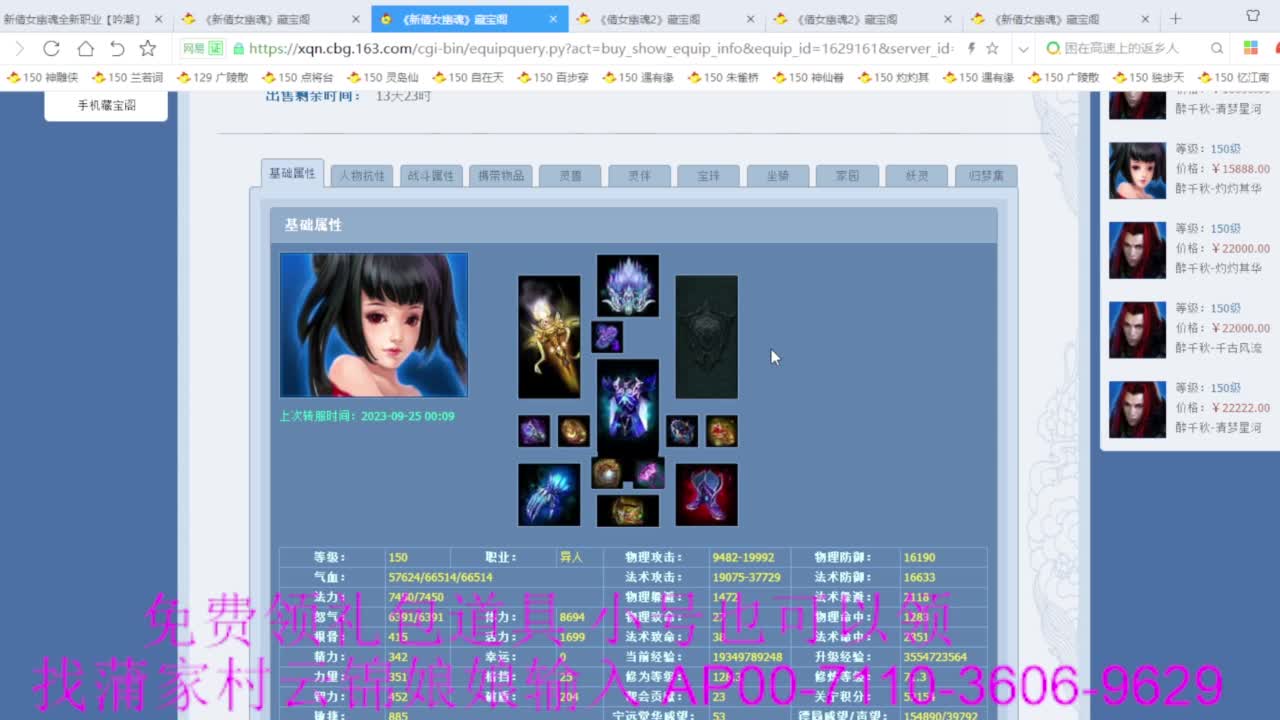1280x720 pixels.
Task: Click the 异人 profession value
Action: [570, 557]
